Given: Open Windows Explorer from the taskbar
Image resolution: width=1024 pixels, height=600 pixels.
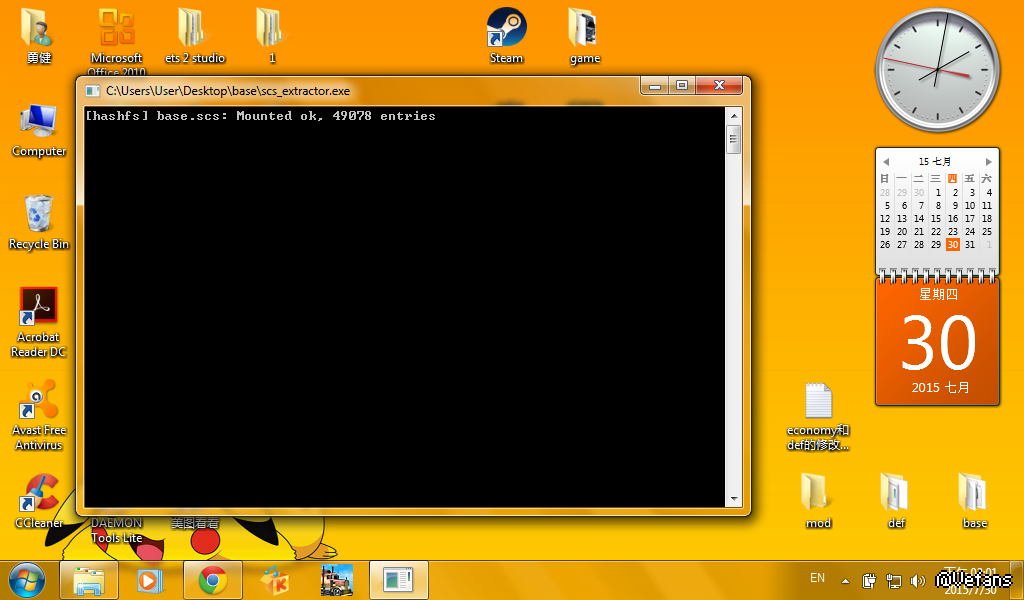Looking at the screenshot, I should click(89, 580).
